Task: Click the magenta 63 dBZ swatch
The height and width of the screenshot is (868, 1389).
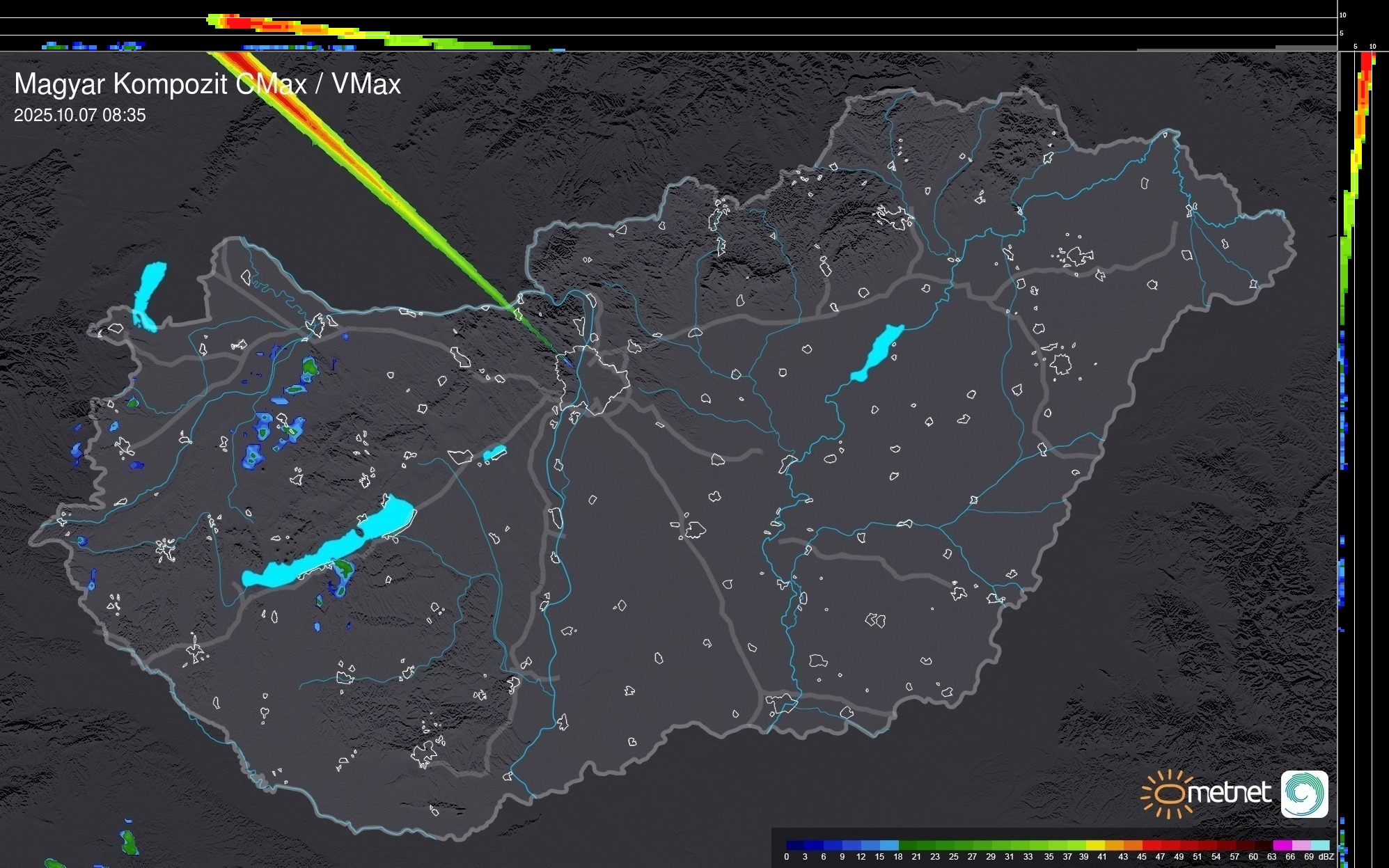Action: pos(1282,845)
